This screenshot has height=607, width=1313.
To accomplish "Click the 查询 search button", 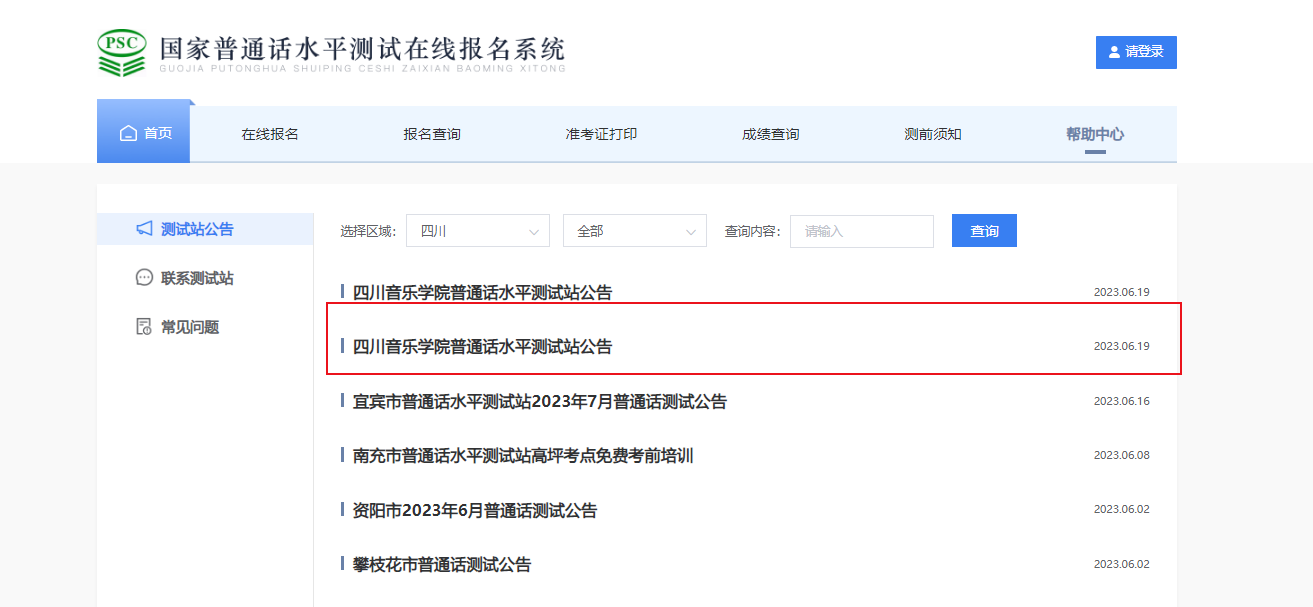I will (x=984, y=230).
